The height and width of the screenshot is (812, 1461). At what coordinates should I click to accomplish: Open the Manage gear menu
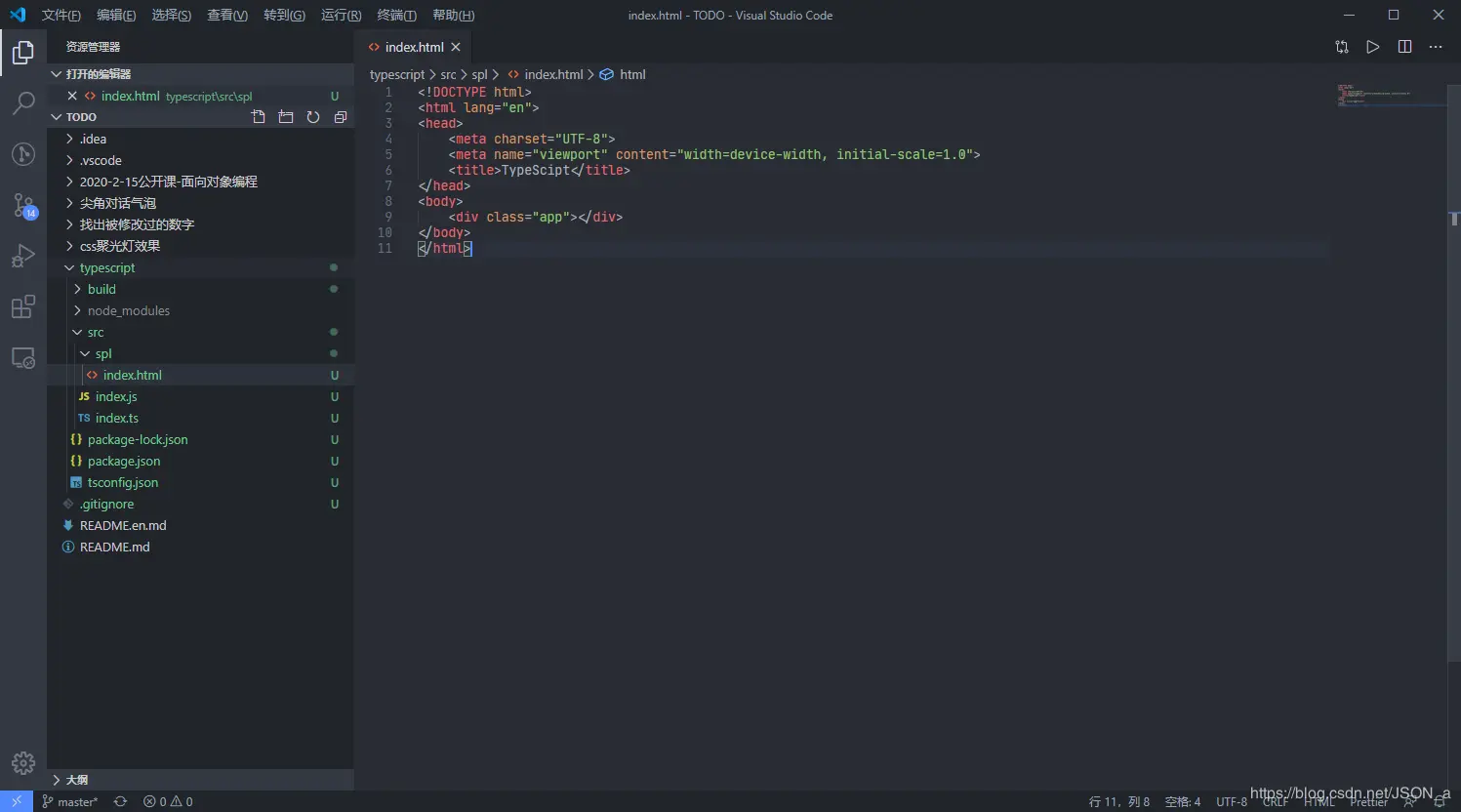(x=23, y=762)
